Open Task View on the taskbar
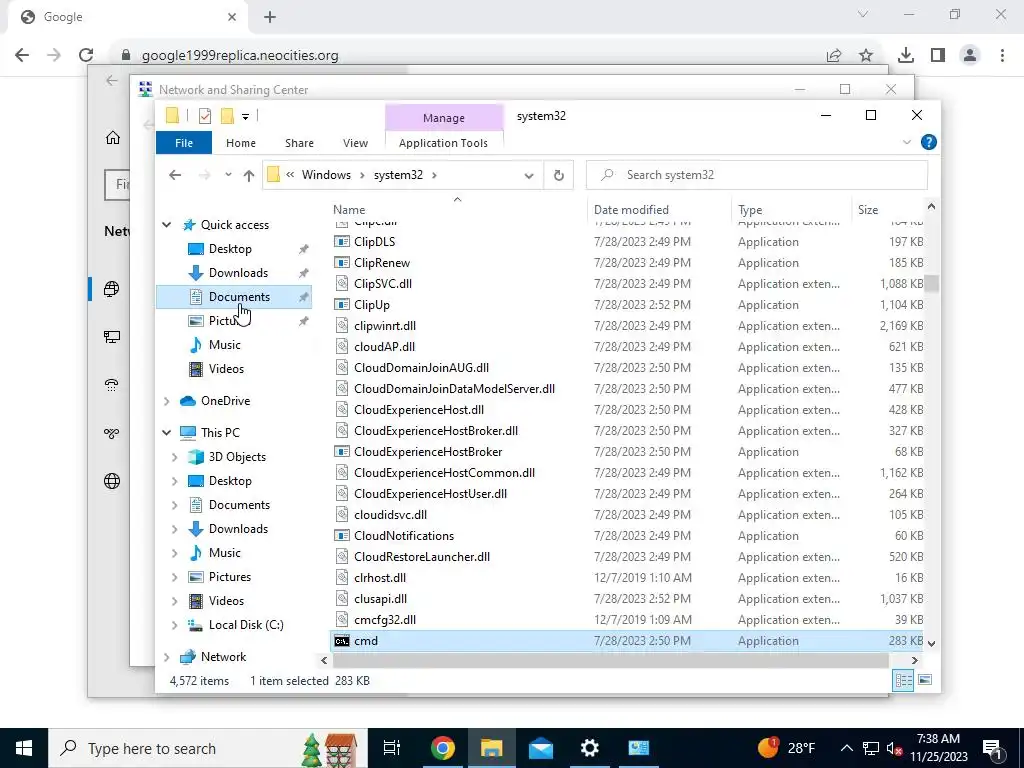Image resolution: width=1024 pixels, height=768 pixels. [392, 748]
